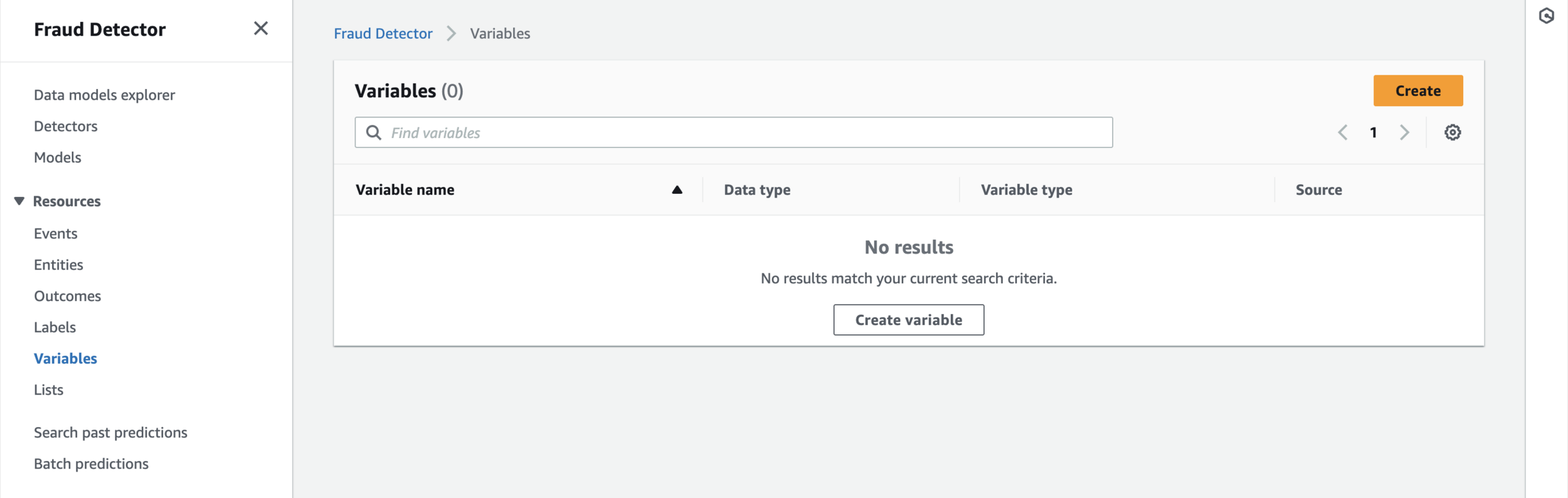Sort by Source column
The height and width of the screenshot is (498, 1568).
point(1319,190)
